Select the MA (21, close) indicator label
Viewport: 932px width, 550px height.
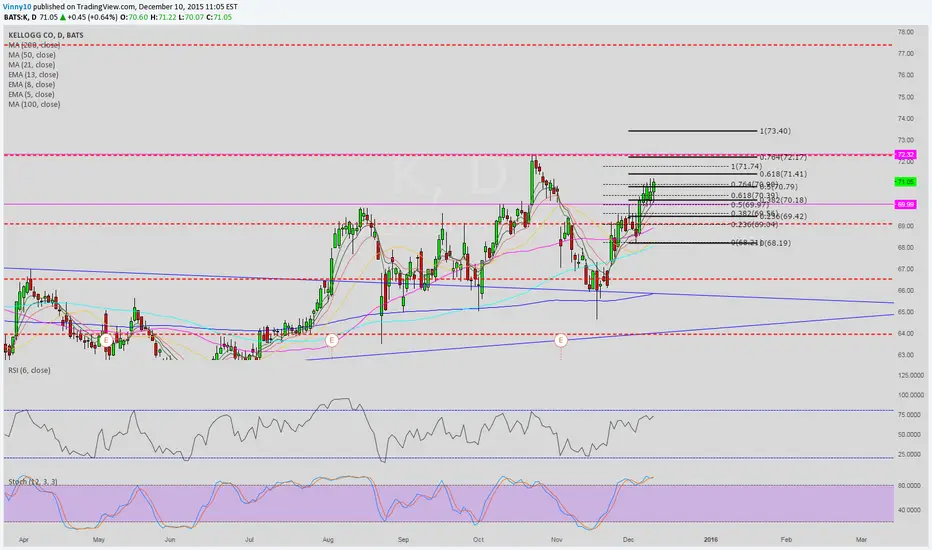[x=32, y=65]
